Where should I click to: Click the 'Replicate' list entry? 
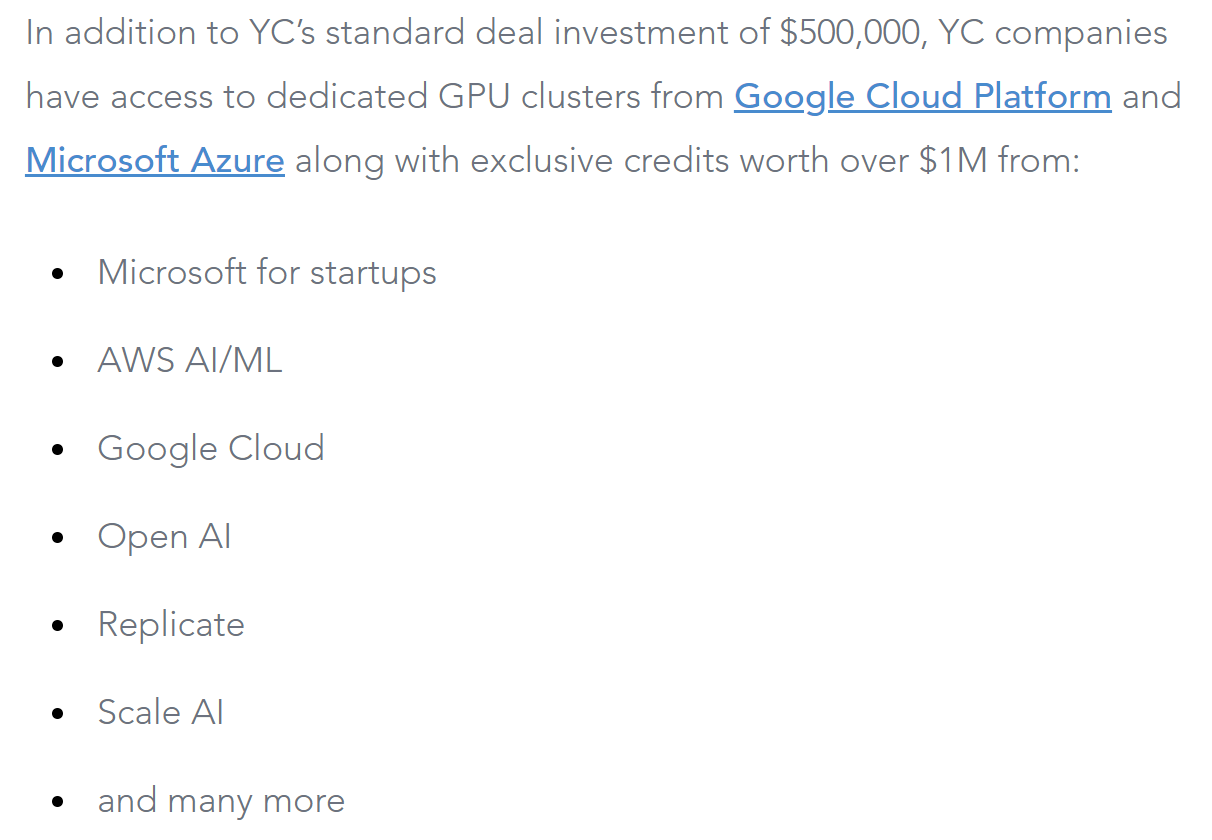(x=171, y=625)
